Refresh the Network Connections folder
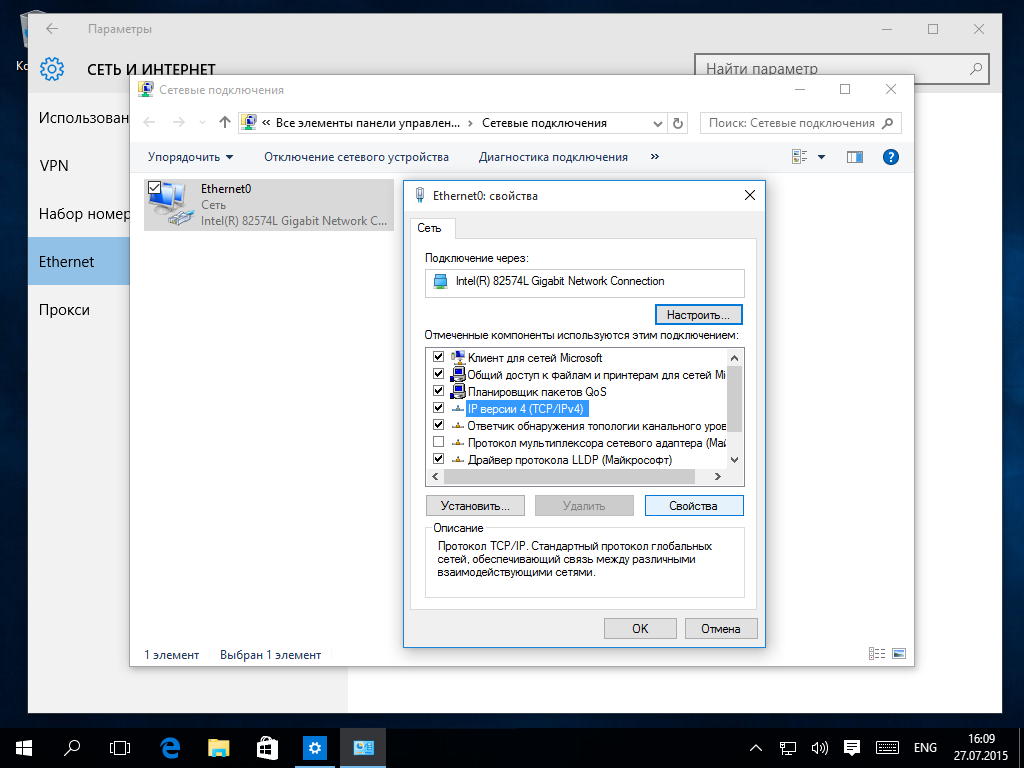This screenshot has width=1024, height=768. click(x=678, y=123)
